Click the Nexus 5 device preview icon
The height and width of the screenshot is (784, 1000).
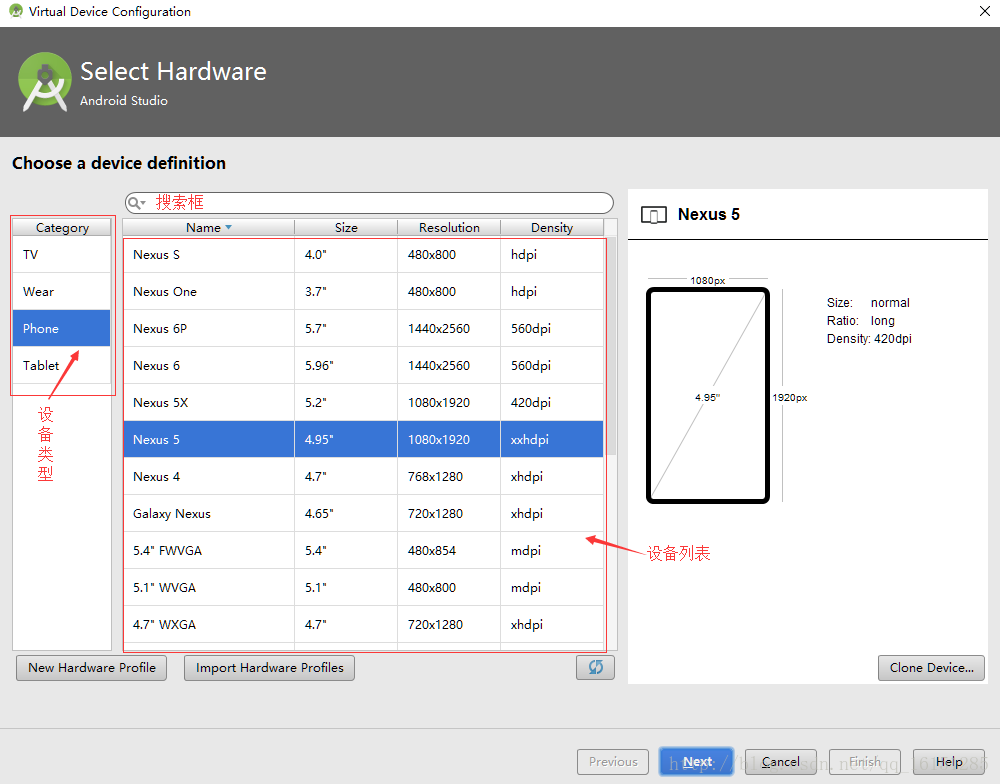coord(654,215)
